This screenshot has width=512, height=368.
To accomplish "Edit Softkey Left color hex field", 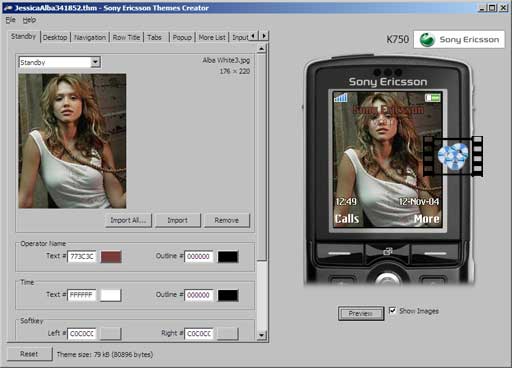I will [82, 334].
